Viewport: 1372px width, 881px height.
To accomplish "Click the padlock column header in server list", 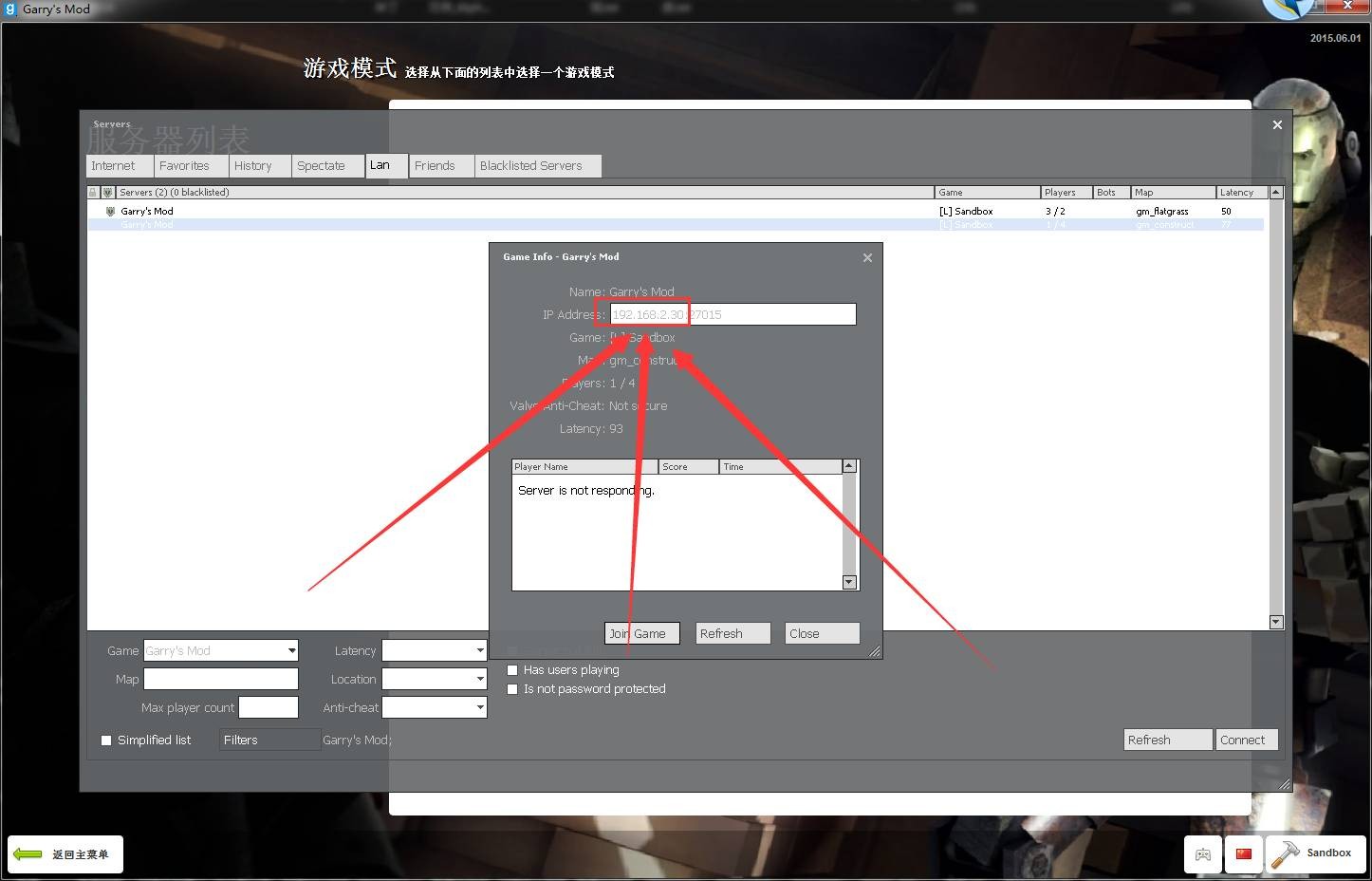I will click(92, 192).
